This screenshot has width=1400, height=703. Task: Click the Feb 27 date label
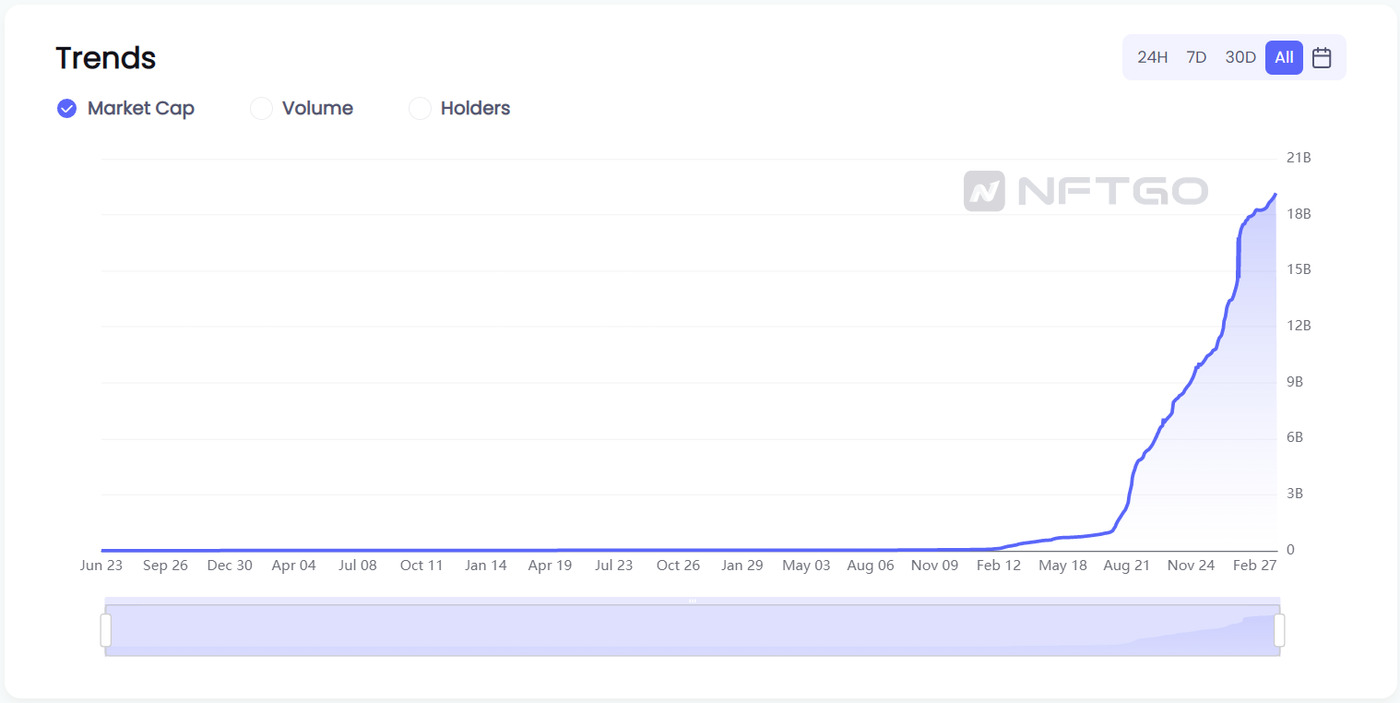click(x=1254, y=565)
